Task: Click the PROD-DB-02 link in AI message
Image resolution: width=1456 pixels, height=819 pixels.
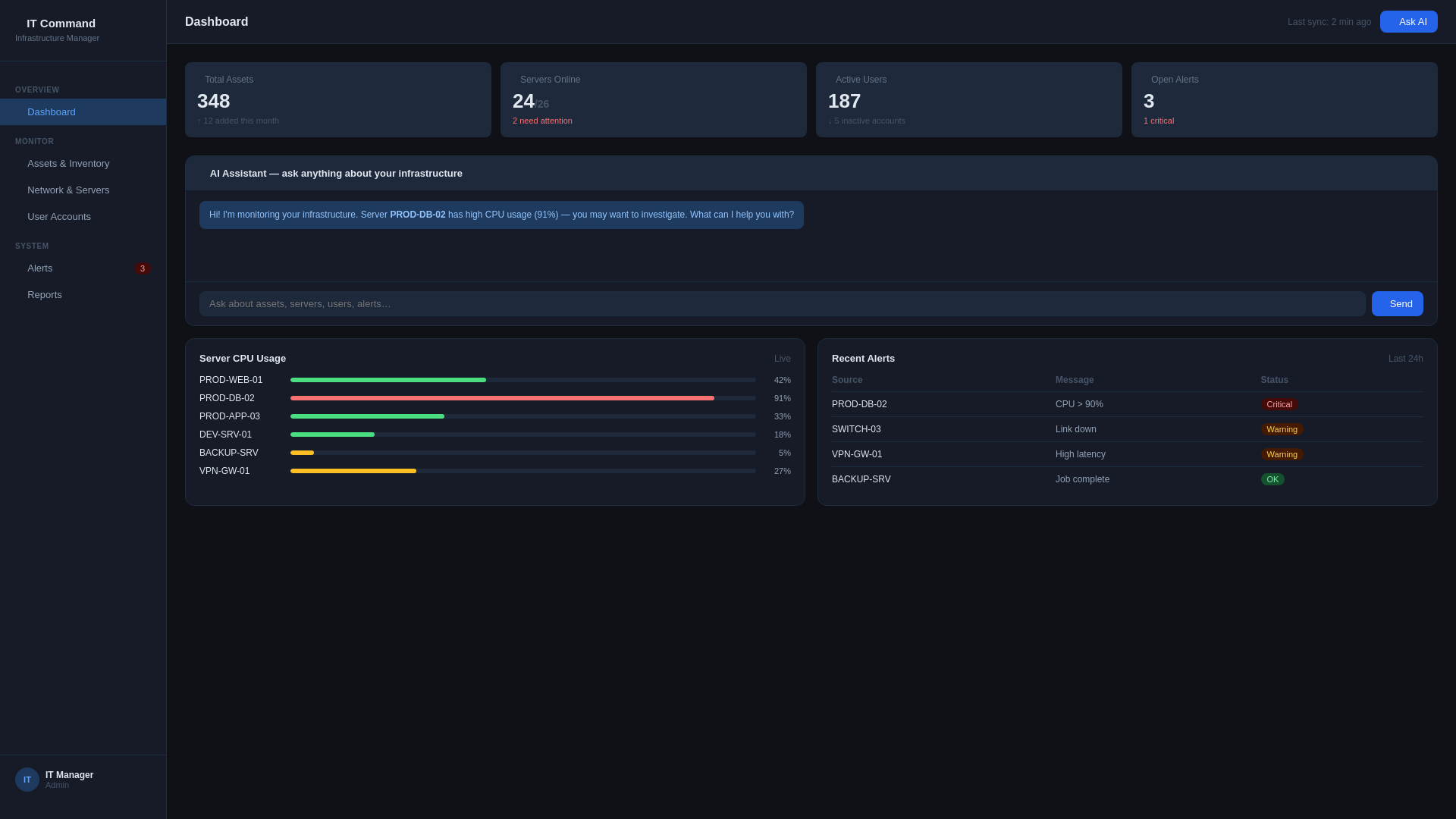Action: coord(418,215)
